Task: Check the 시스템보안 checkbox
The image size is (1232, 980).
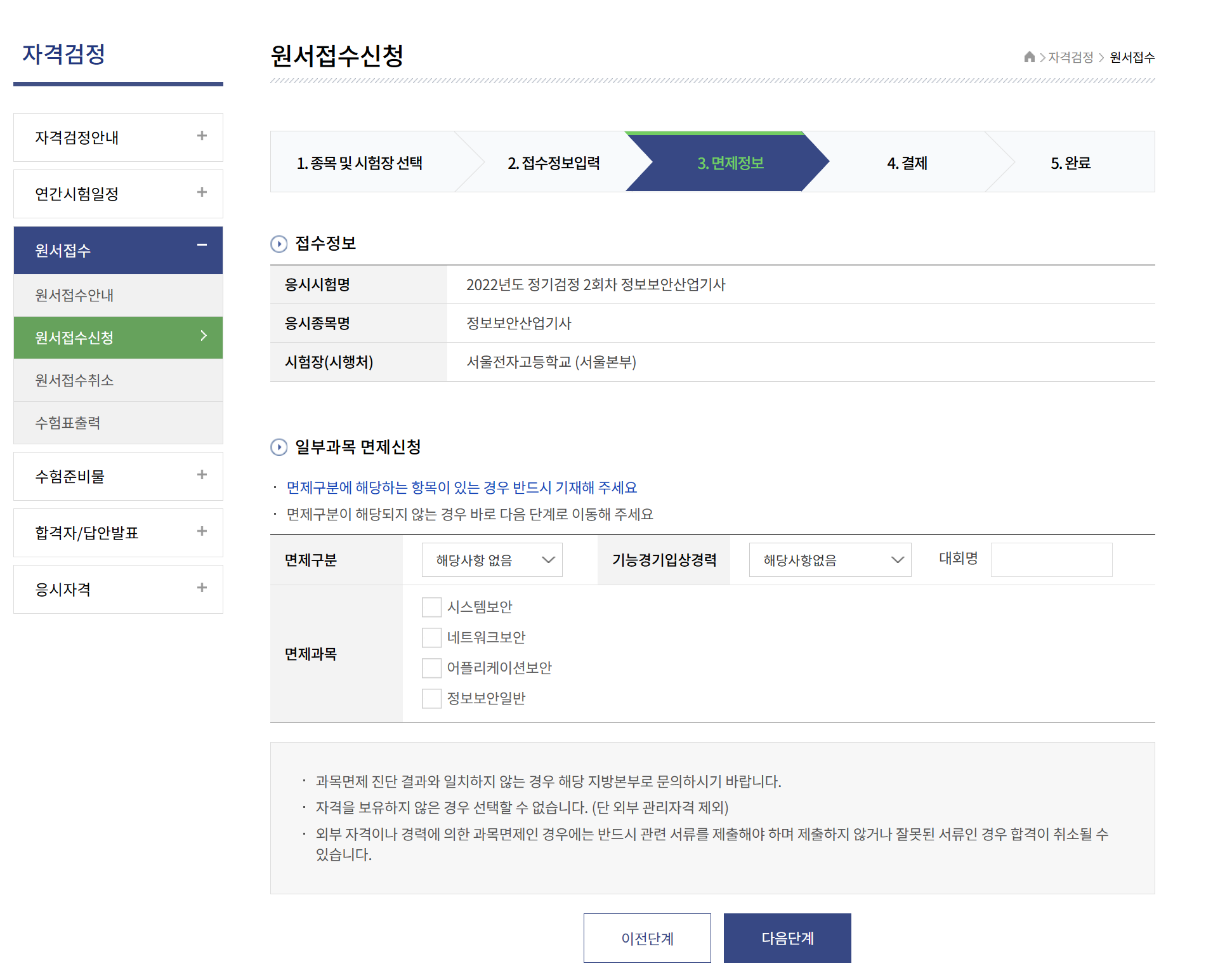Action: tap(432, 607)
